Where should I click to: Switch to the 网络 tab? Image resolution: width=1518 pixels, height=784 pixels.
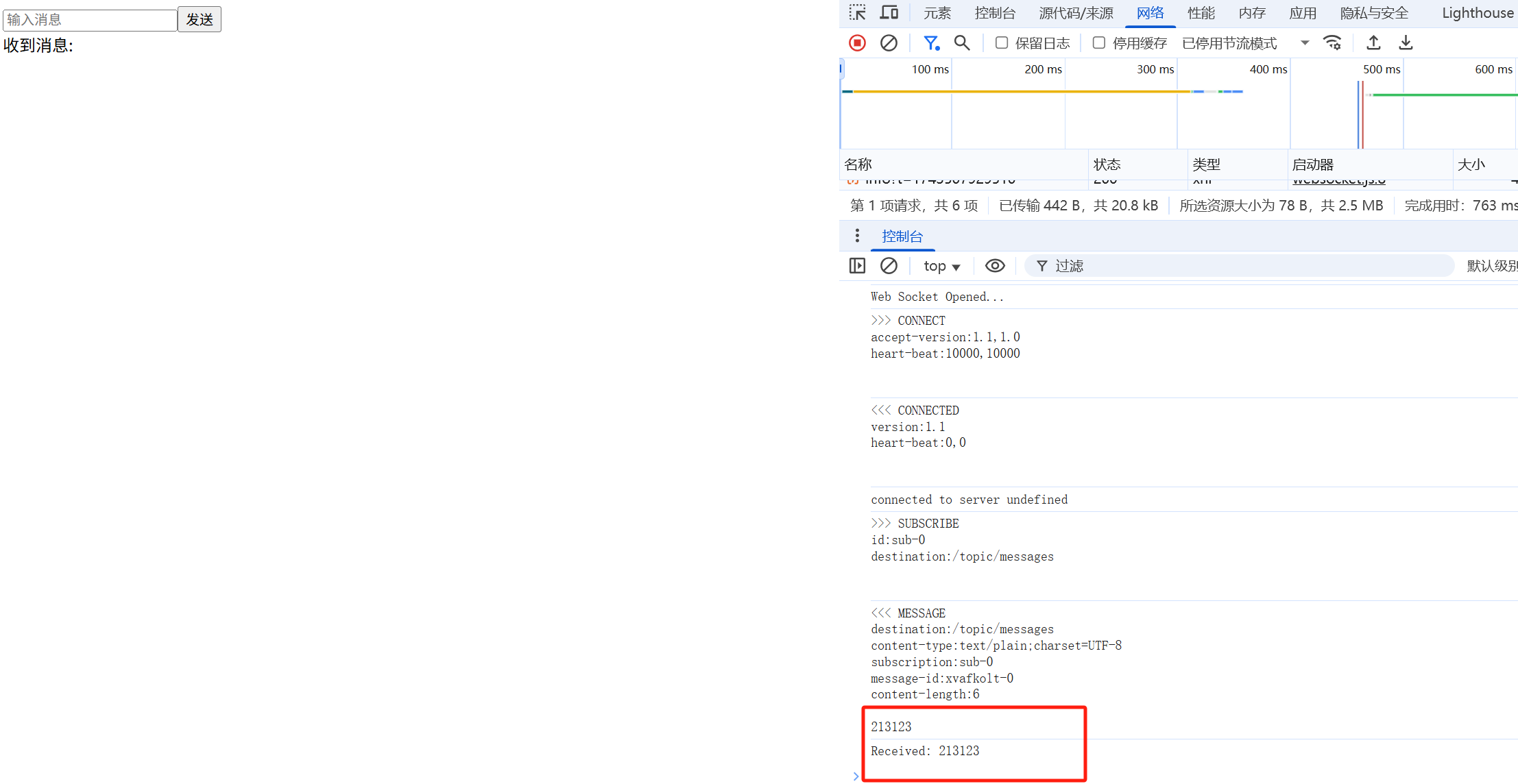coord(1150,13)
